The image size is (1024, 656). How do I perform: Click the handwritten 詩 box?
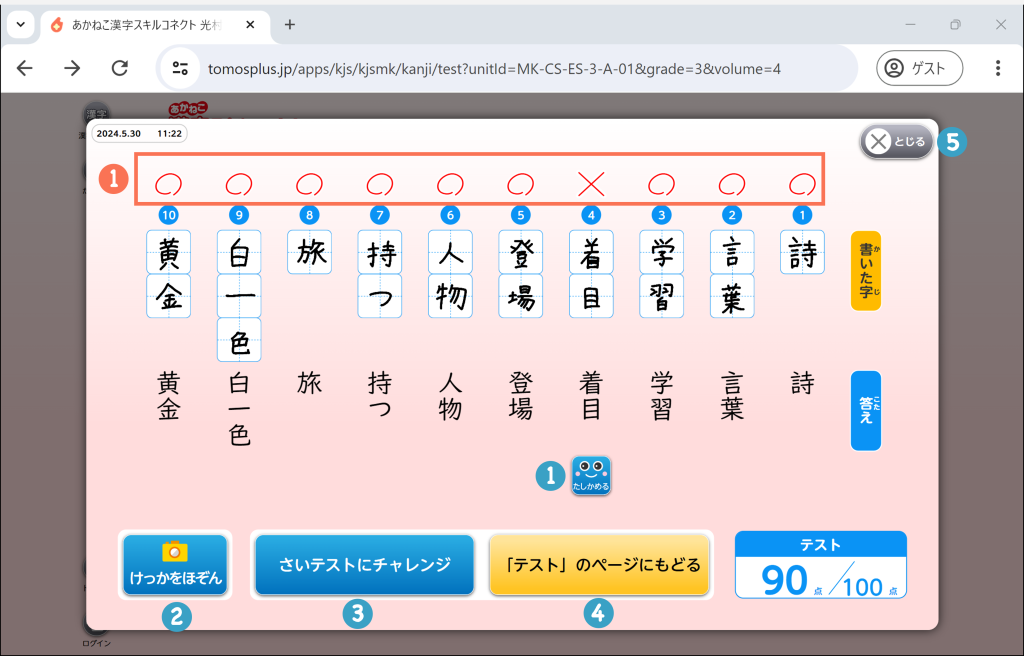point(802,252)
